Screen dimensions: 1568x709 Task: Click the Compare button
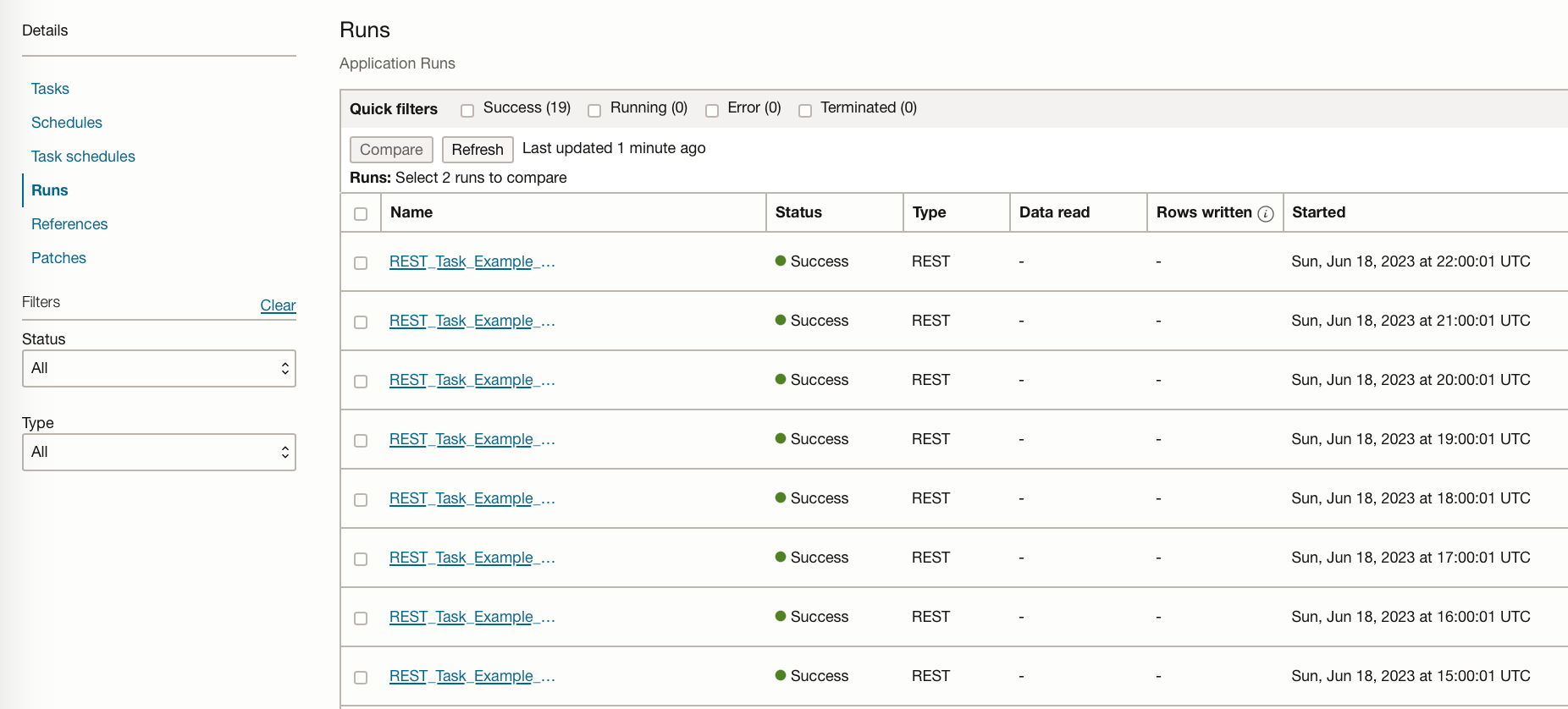[391, 150]
